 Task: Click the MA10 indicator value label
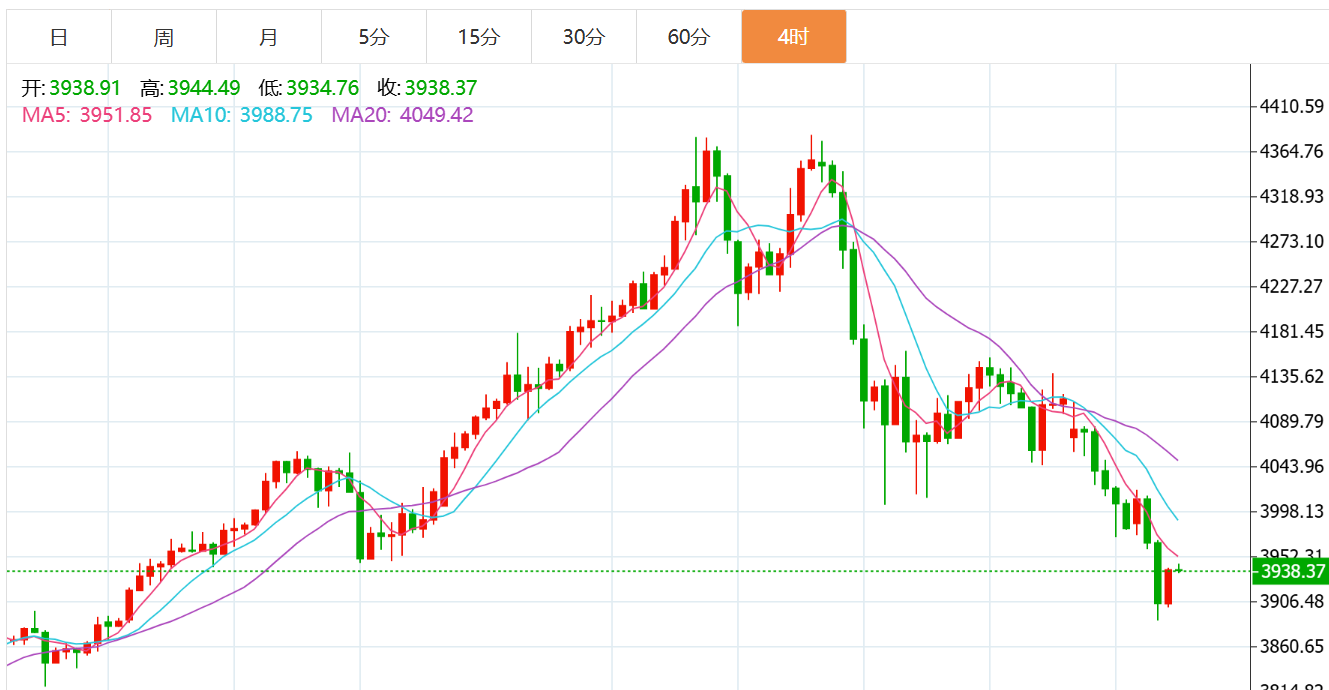coord(241,115)
